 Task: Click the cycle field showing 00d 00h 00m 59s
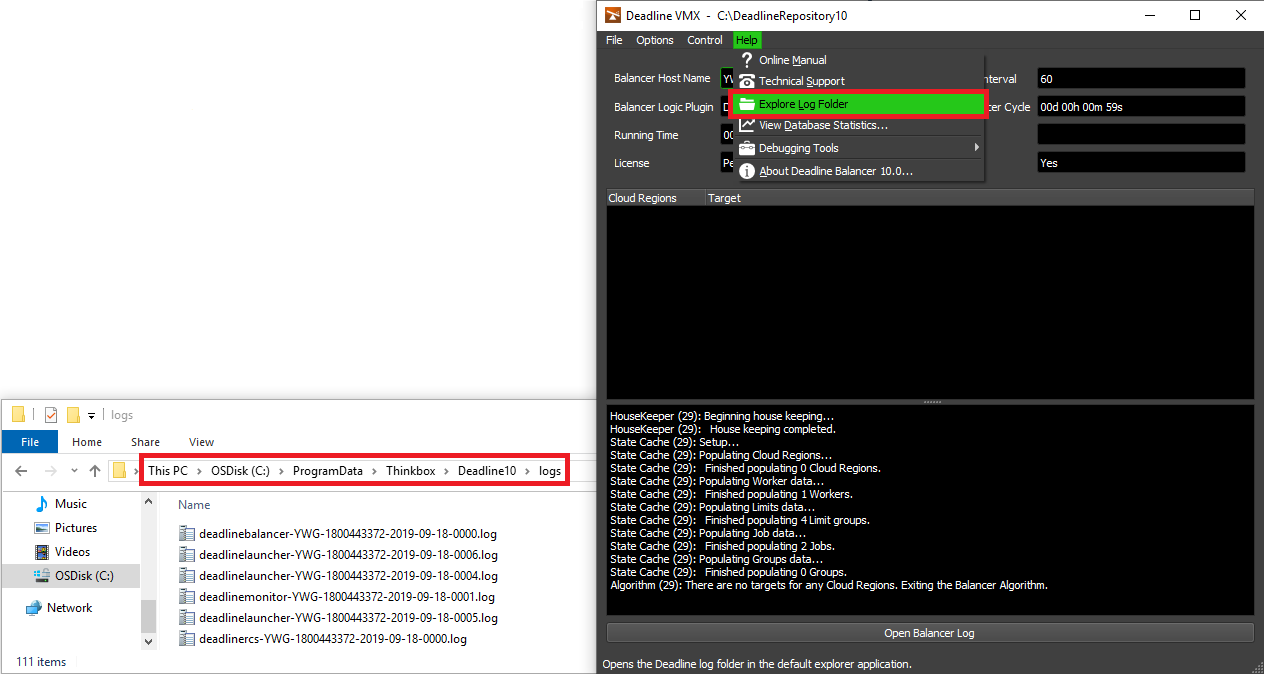coord(1141,106)
